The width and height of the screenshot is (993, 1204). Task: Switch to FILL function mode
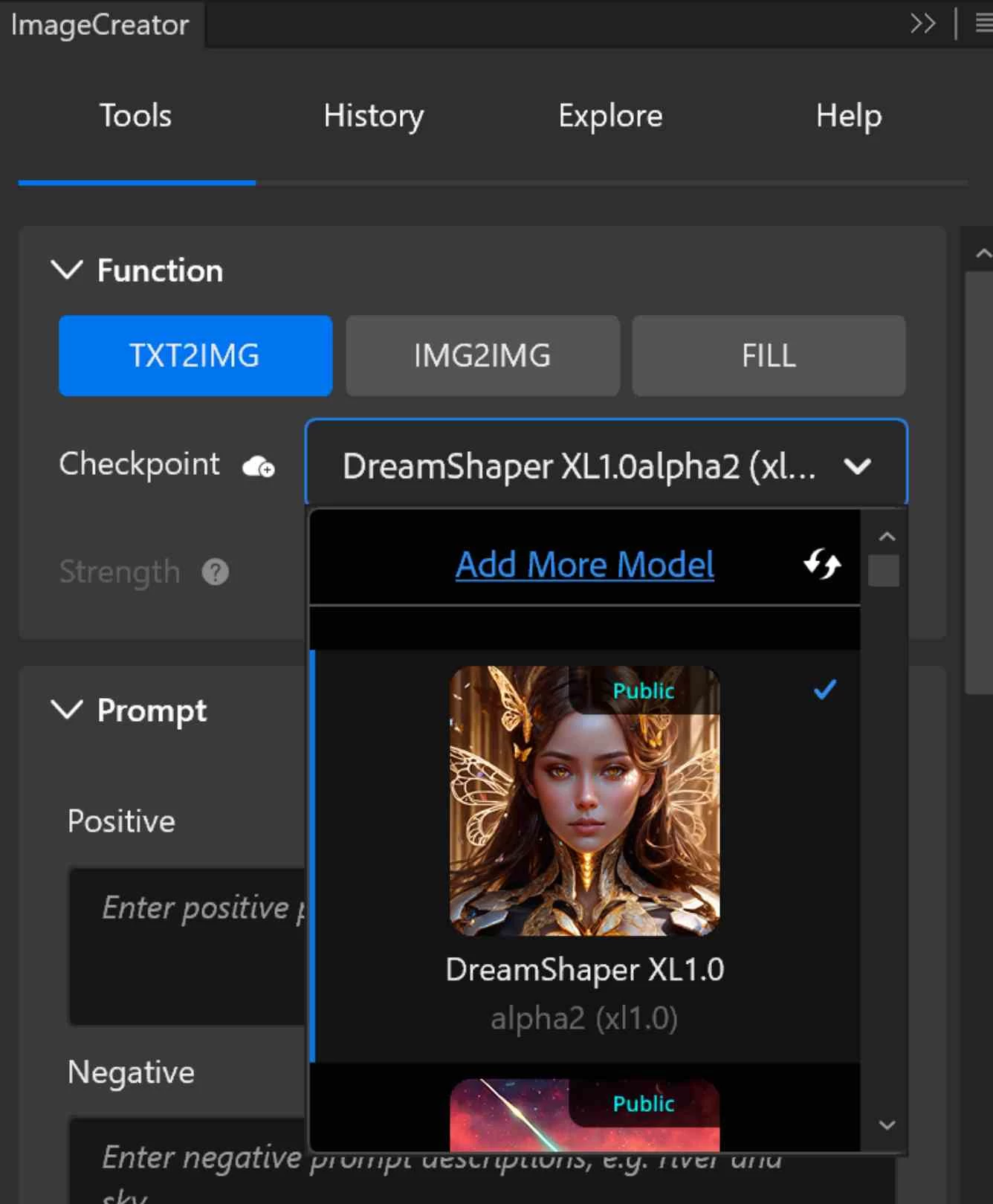click(x=769, y=356)
